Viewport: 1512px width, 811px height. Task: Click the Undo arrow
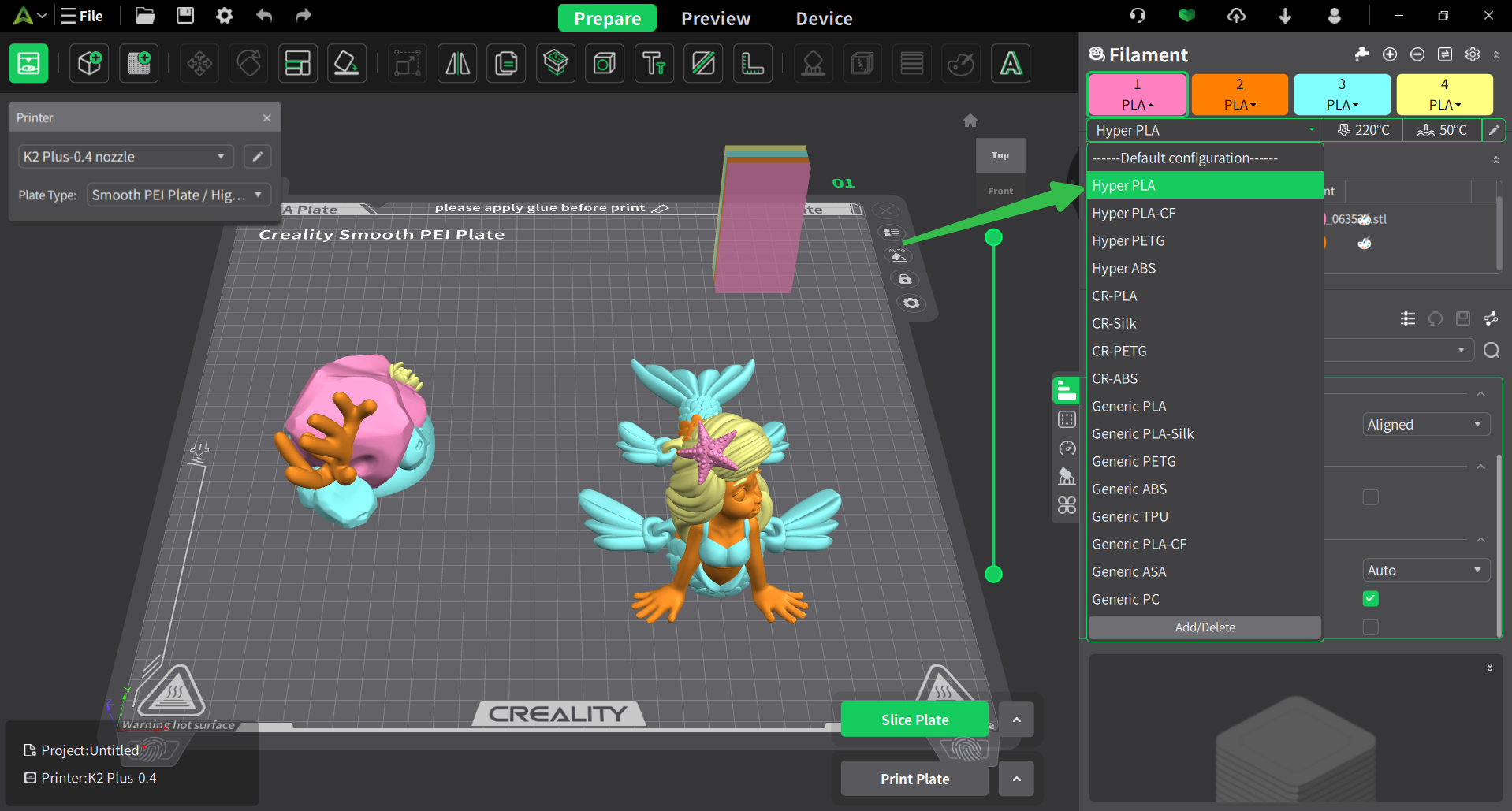[264, 16]
